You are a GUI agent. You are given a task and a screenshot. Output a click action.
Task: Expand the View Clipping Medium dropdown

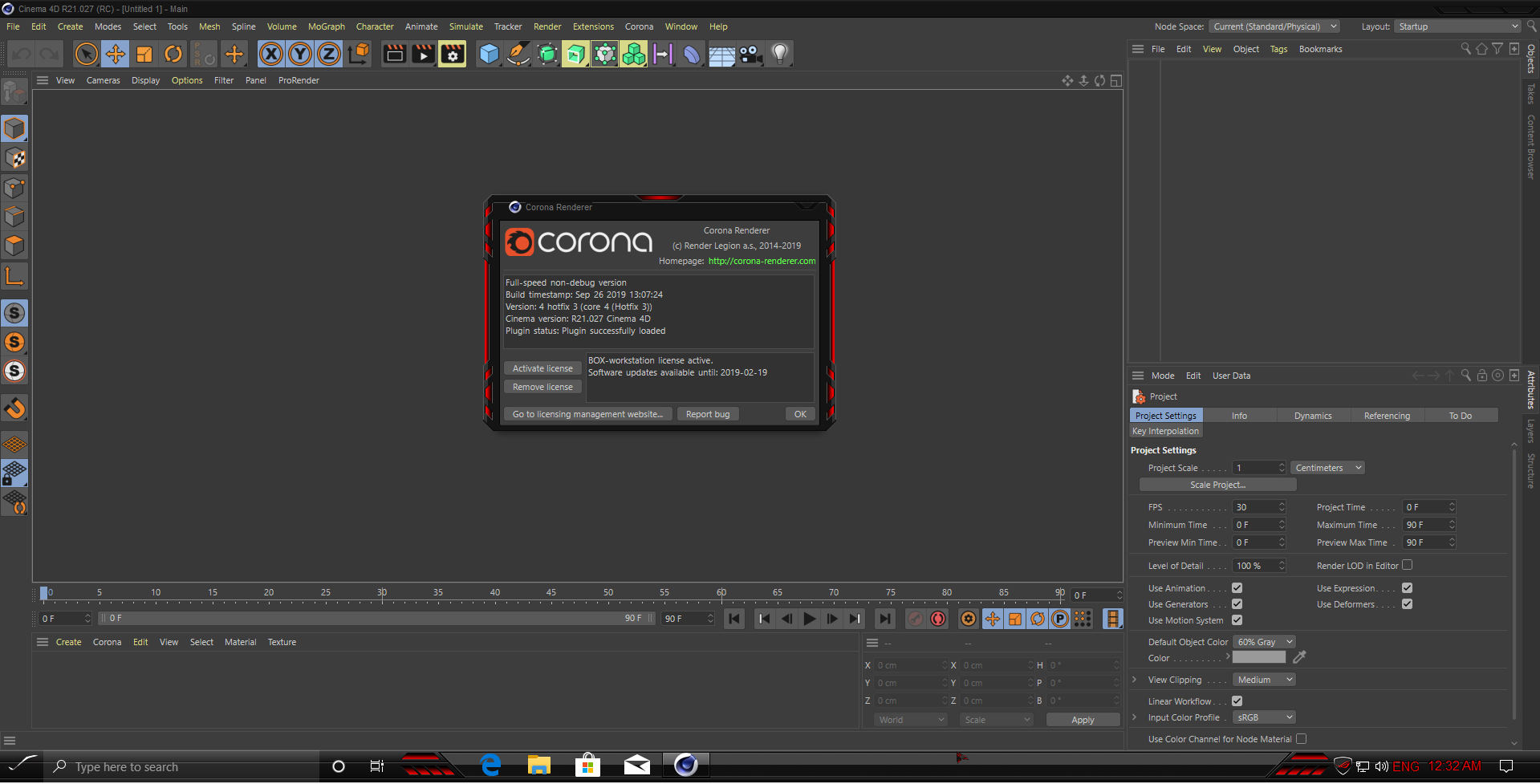click(1264, 680)
